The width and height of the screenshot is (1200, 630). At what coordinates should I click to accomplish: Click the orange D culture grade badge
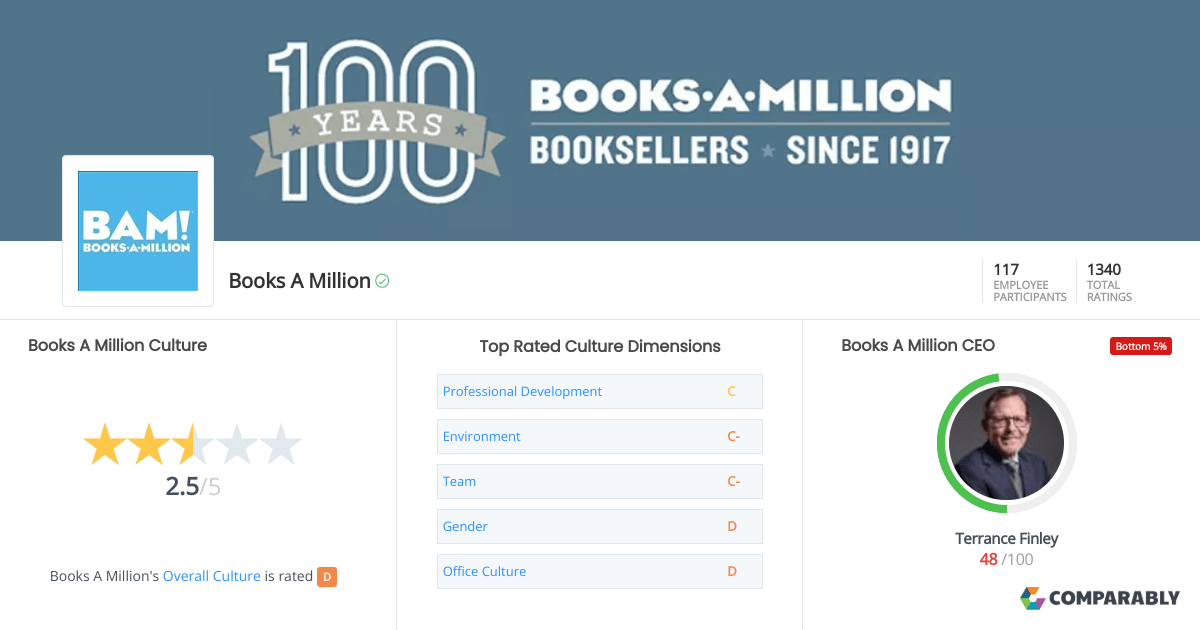tap(325, 576)
